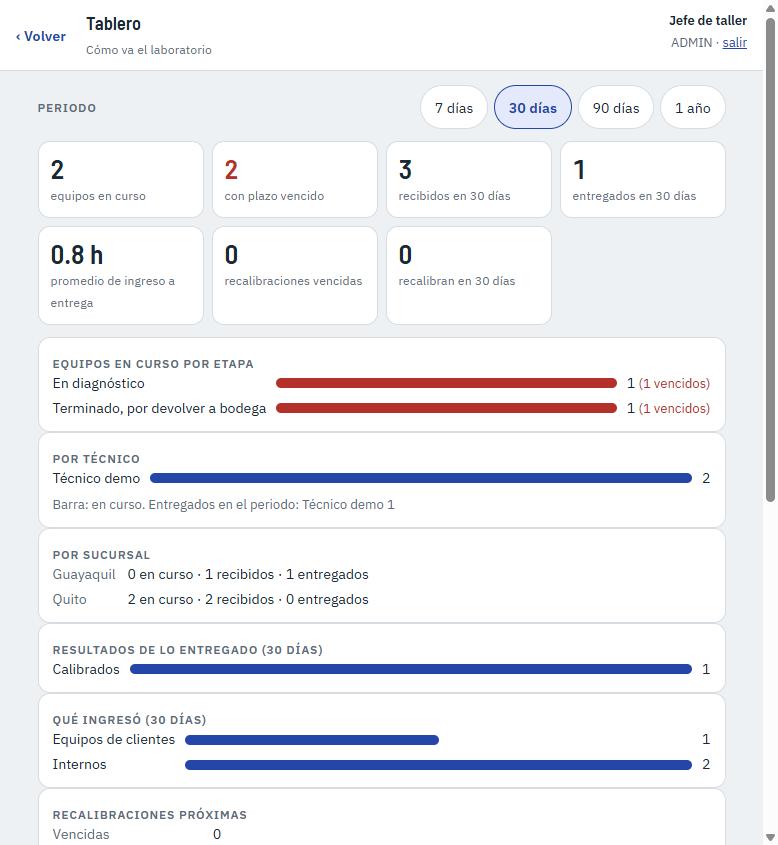Click '(1 vencidos)' next to En diagnóstico
This screenshot has width=778, height=845.
tap(674, 383)
